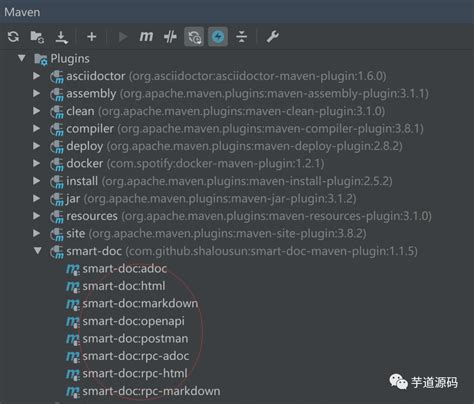Select the smart-doc:markdown goal

coord(140,303)
